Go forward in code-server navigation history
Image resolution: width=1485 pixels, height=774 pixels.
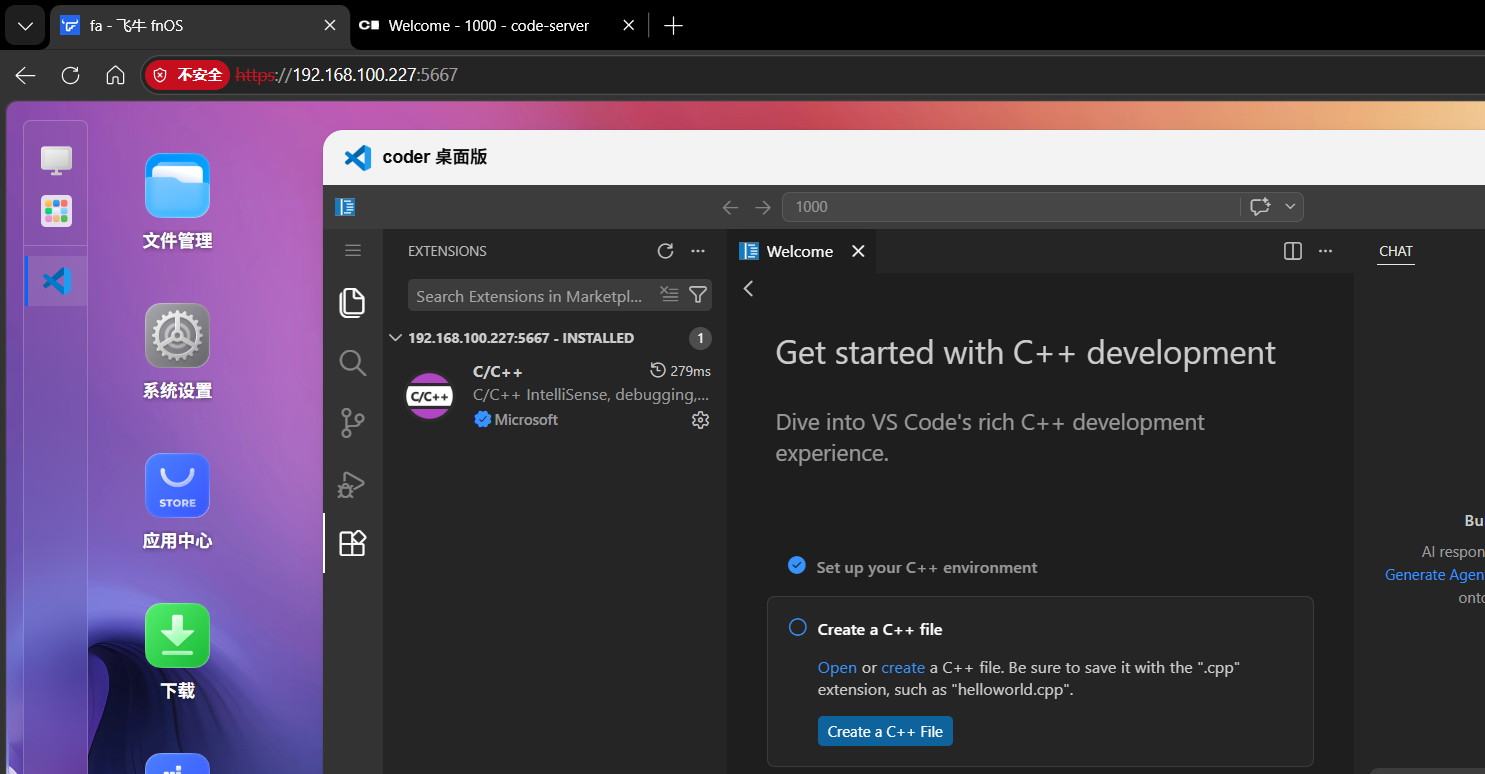(763, 207)
